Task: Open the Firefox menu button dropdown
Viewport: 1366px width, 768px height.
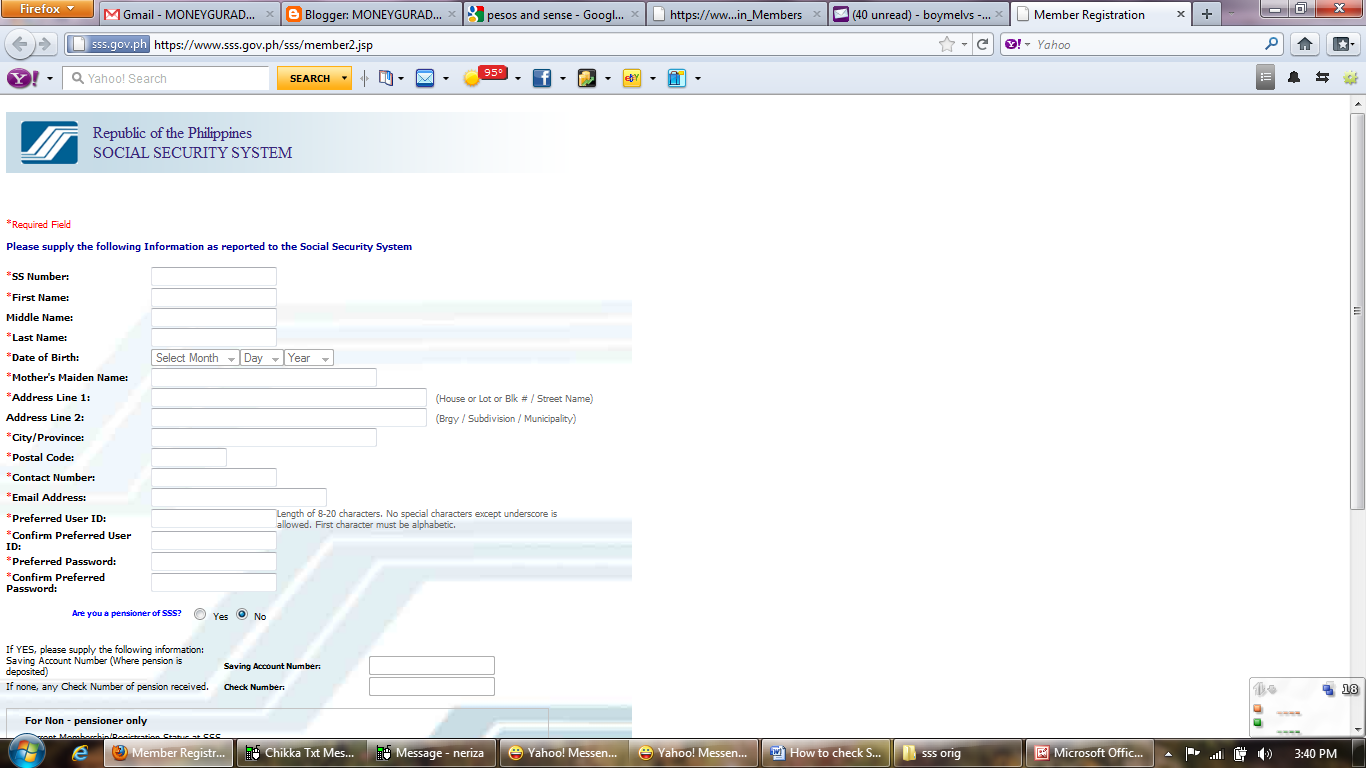Action: click(47, 9)
